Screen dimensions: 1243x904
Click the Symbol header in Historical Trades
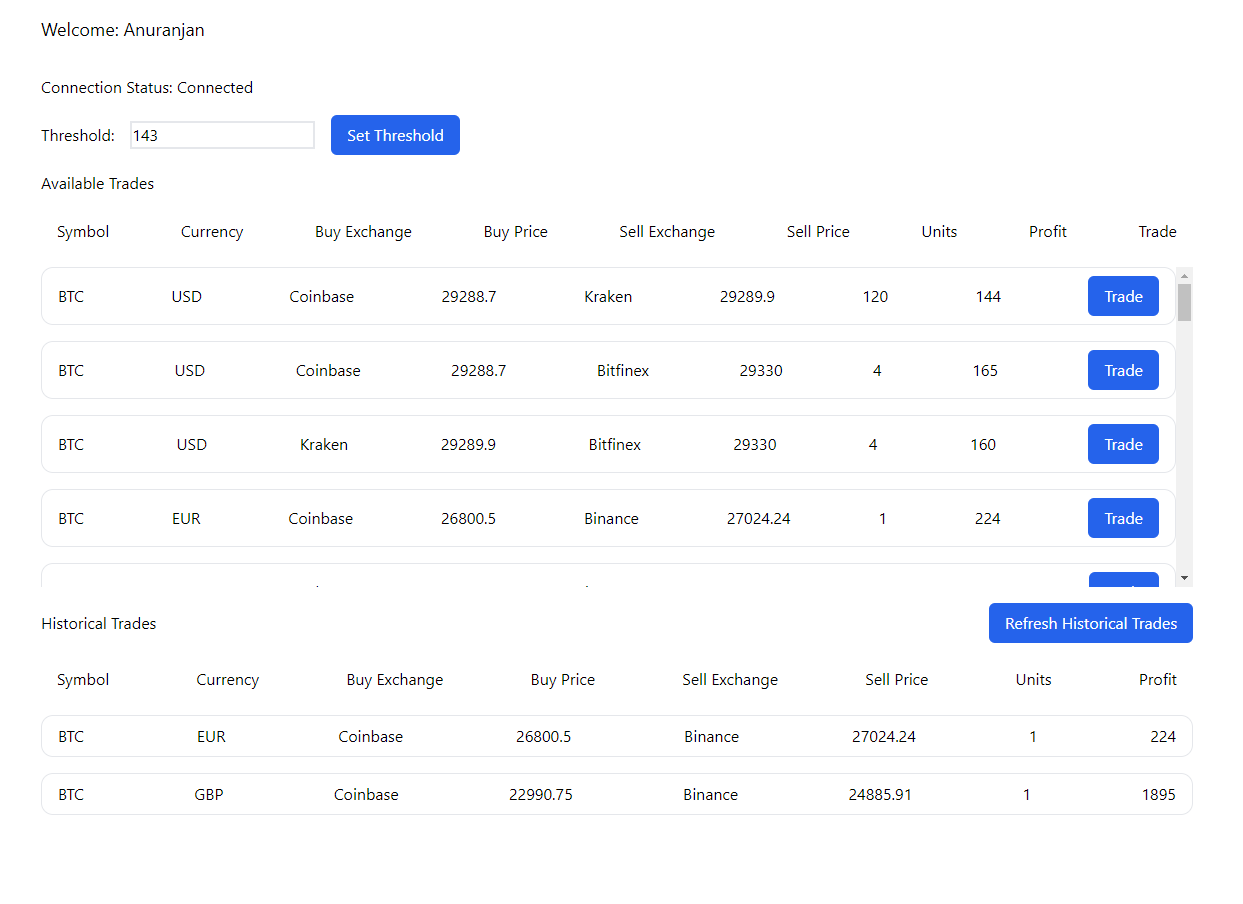83,680
